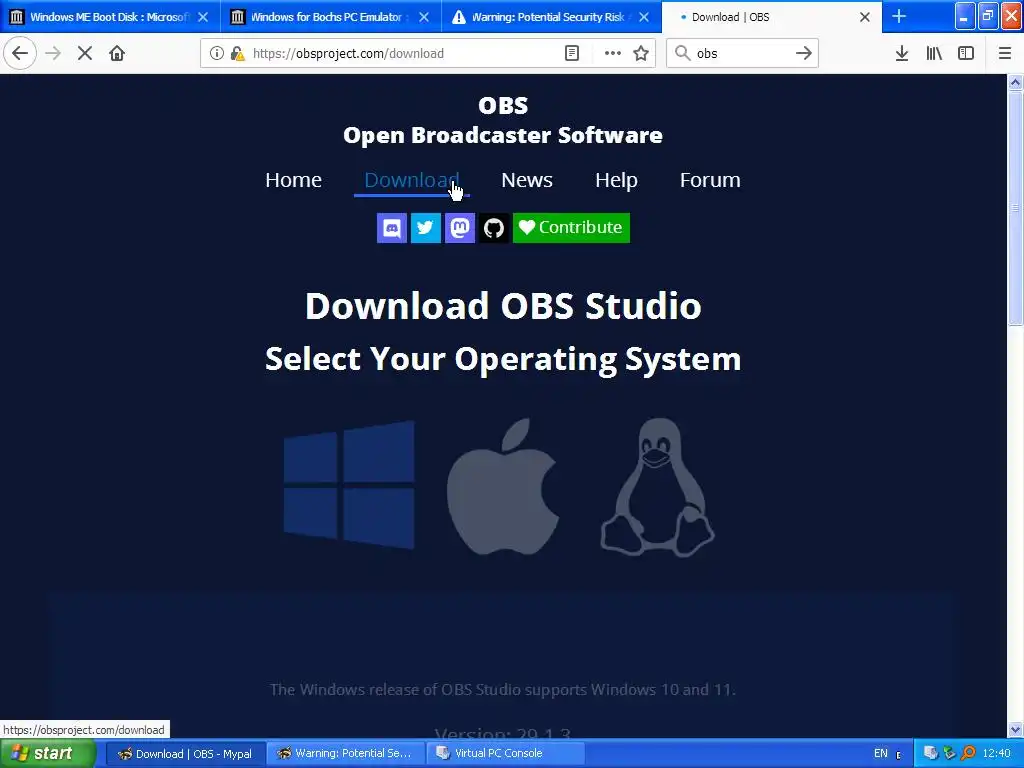Open OBS GitHub icon link
1024x768 pixels.
pyautogui.click(x=494, y=228)
